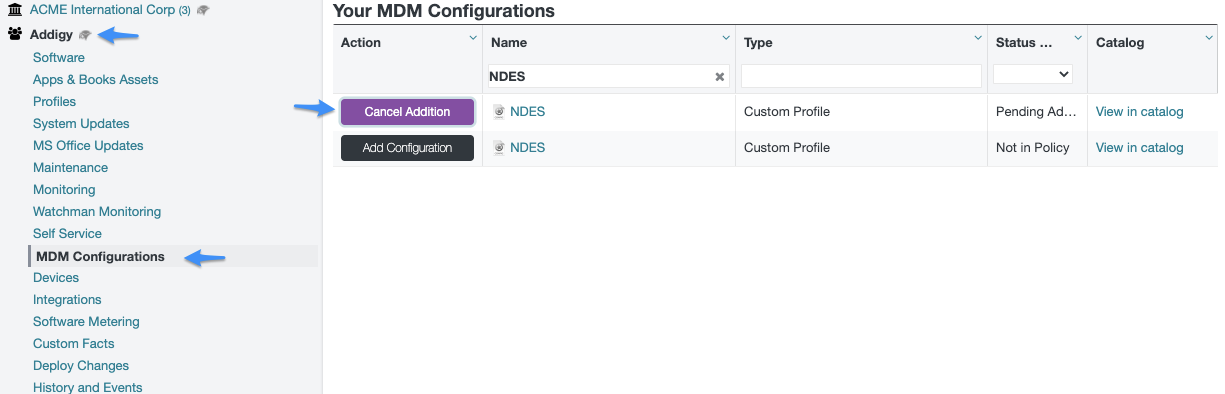
Task: Open the NDES link in the Not in Policy row
Action: coord(527,148)
